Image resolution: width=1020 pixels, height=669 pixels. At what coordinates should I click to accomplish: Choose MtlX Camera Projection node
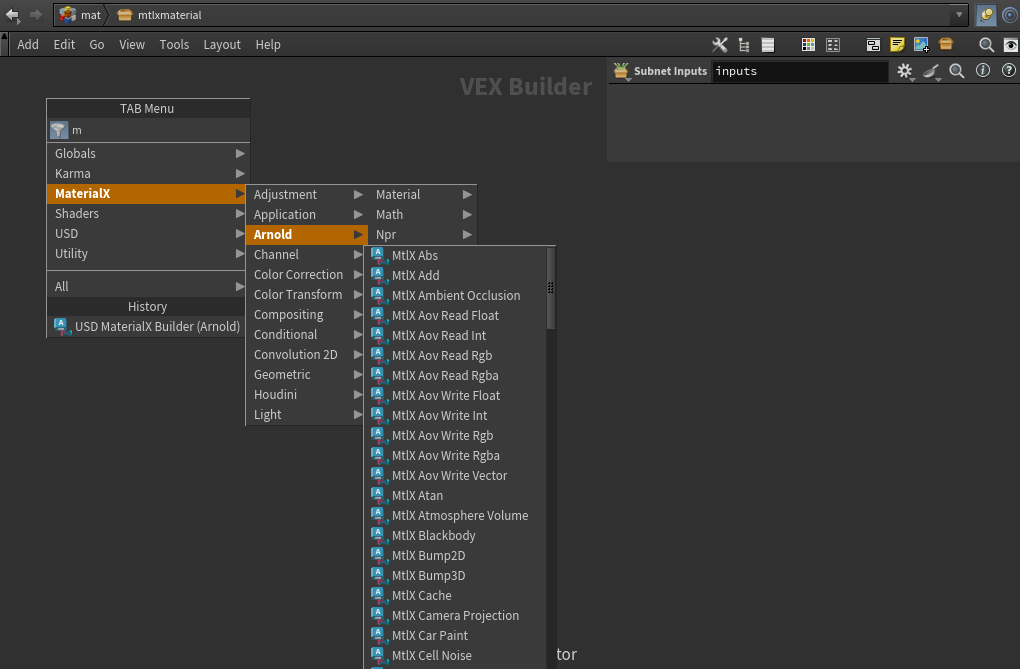pyautogui.click(x=455, y=616)
